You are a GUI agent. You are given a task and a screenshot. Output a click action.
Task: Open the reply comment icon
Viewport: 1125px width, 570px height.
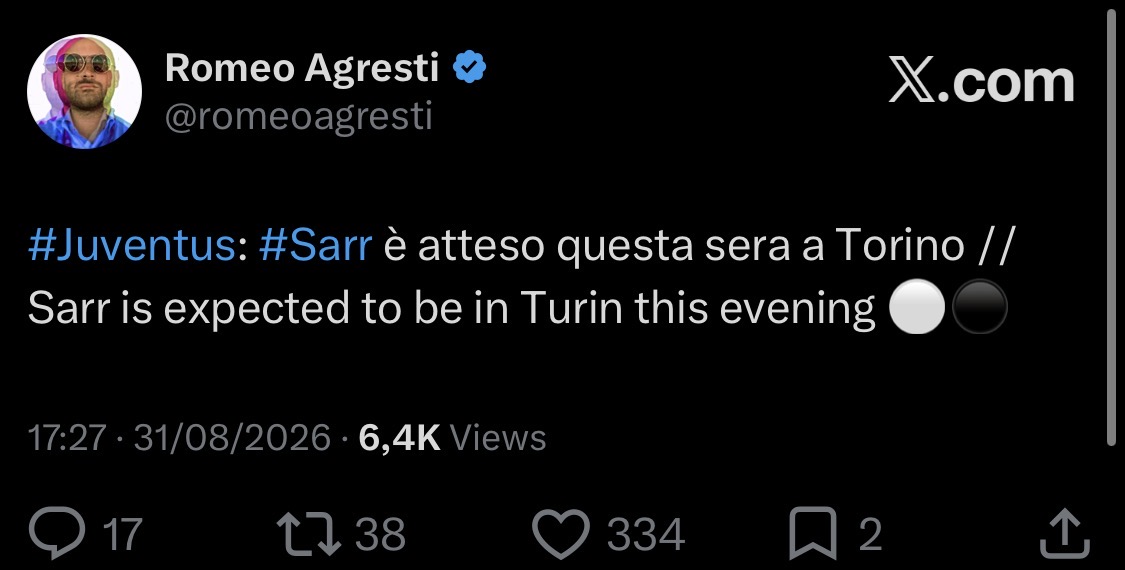point(57,533)
